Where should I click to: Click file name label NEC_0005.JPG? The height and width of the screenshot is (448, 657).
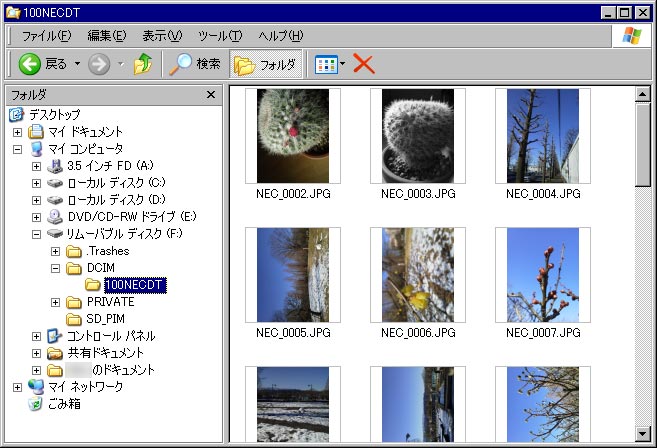(293, 333)
